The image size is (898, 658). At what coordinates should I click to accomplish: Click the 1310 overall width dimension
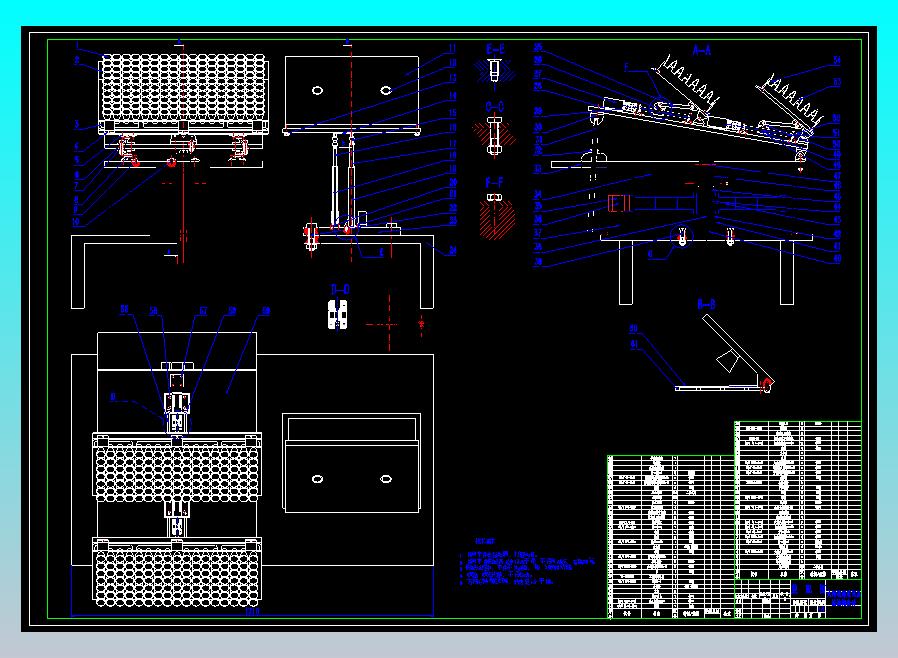253,612
